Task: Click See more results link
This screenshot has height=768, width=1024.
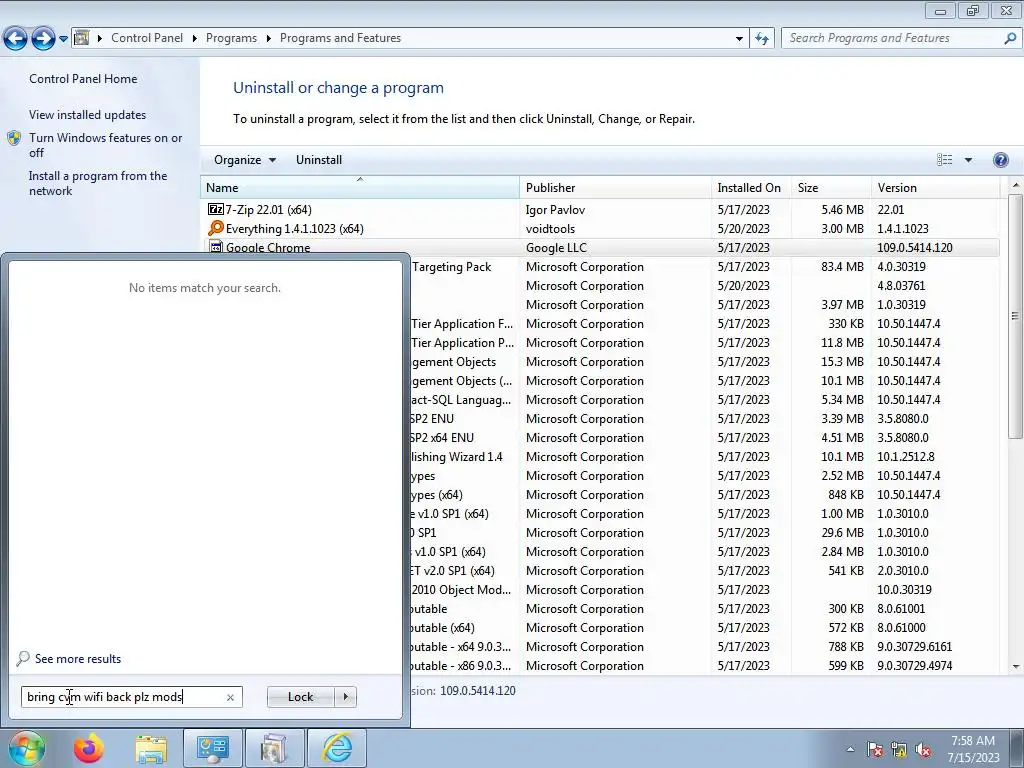Action: click(78, 659)
